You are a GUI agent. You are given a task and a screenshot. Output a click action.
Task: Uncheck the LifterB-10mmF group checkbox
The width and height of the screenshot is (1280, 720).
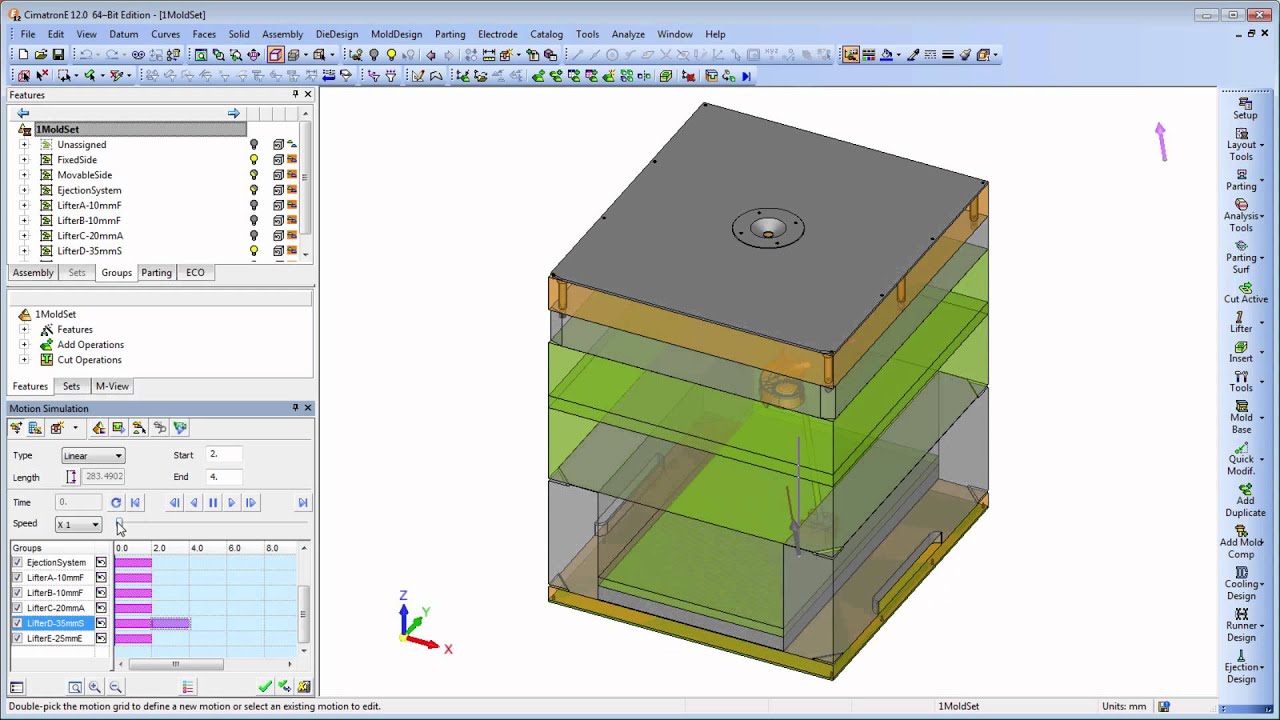coord(17,593)
